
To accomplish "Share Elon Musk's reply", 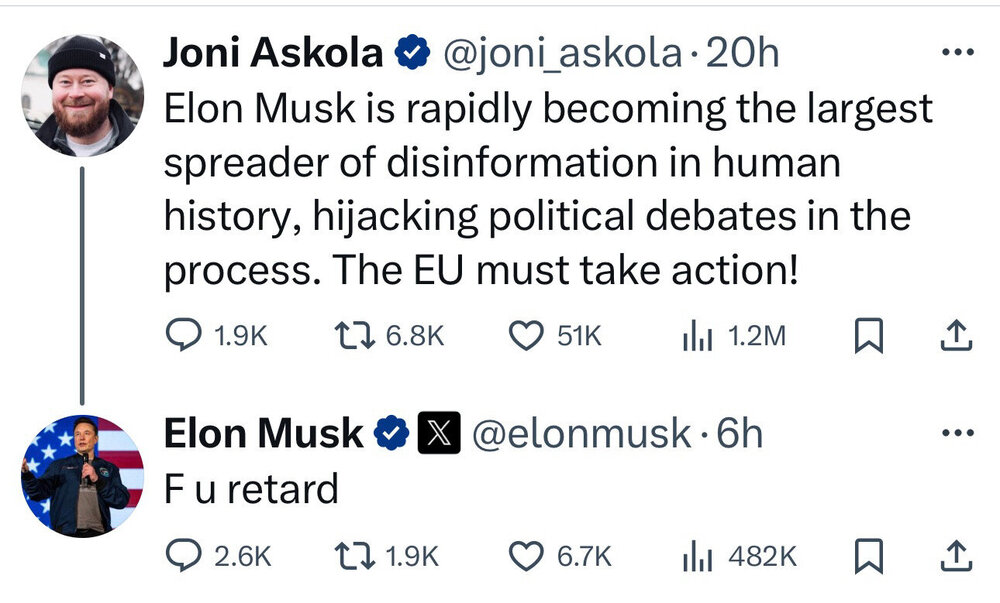I will pos(956,555).
